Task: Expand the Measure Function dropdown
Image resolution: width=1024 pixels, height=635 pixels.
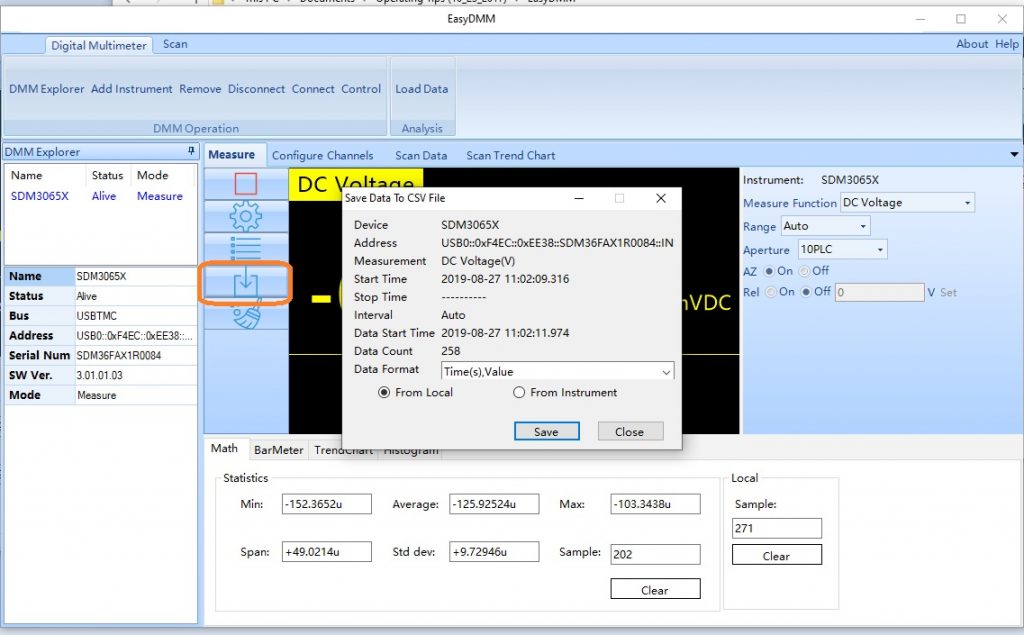Action: [x=967, y=203]
